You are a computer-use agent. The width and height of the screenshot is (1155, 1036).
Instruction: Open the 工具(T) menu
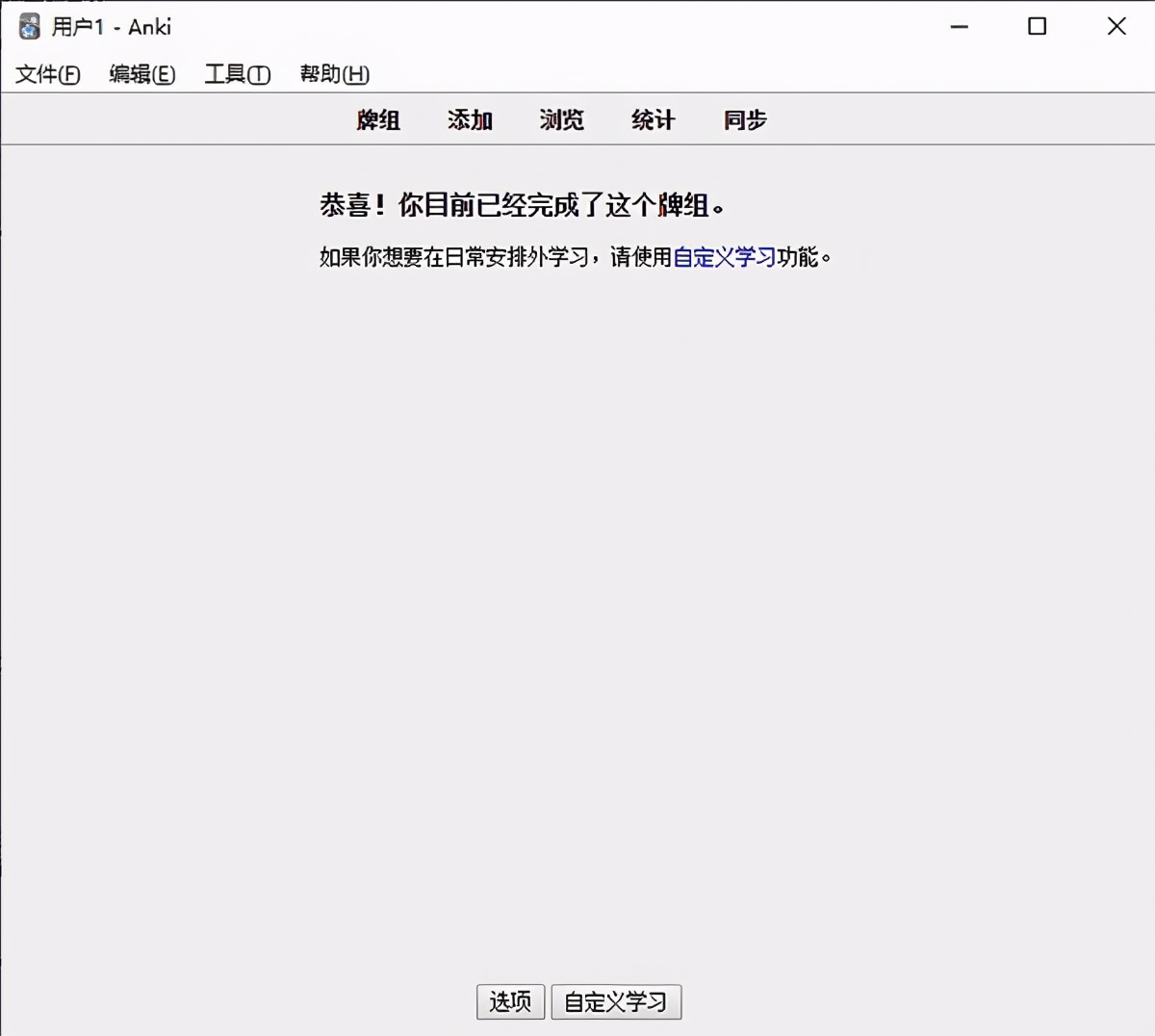[237, 74]
